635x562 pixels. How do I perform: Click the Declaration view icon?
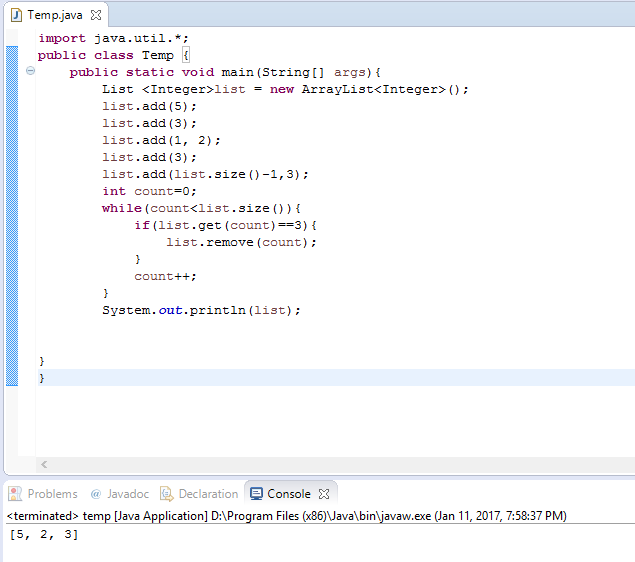tap(166, 494)
